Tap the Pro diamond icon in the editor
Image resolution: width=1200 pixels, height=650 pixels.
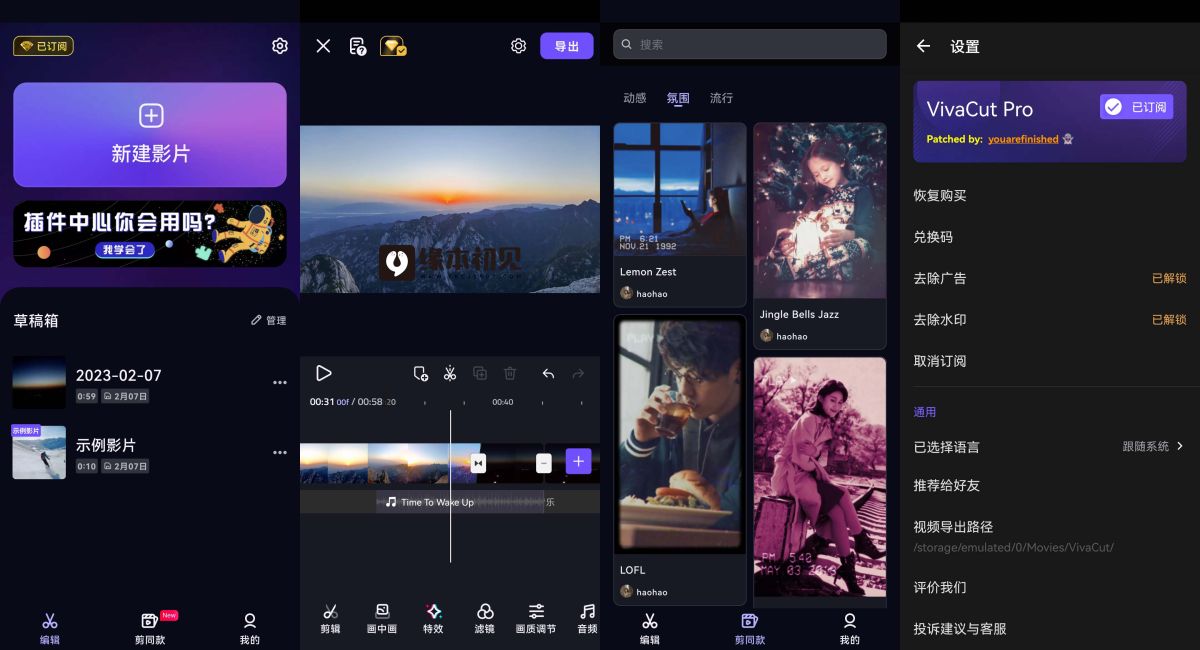[x=393, y=46]
